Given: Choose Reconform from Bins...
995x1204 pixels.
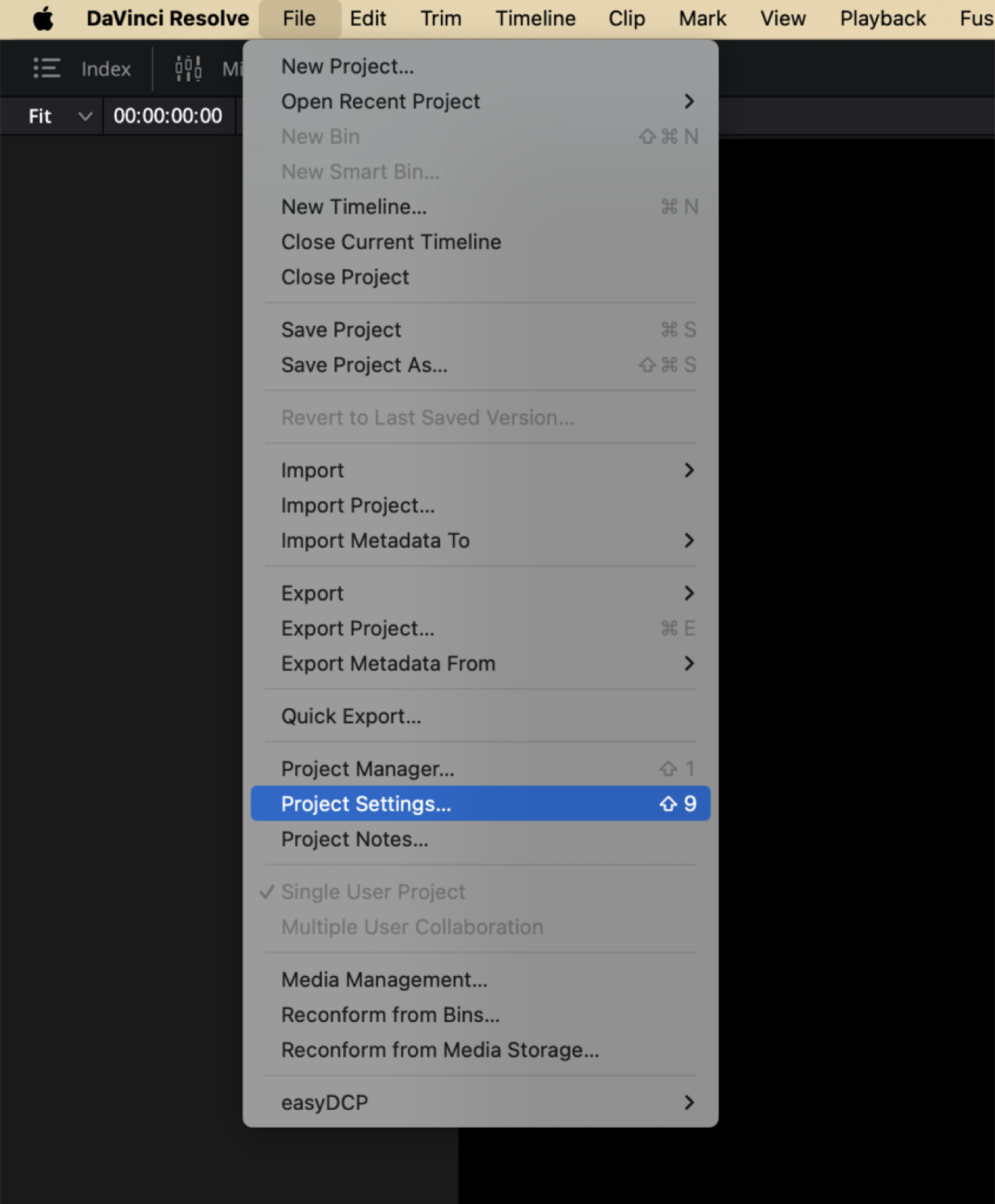Looking at the screenshot, I should pyautogui.click(x=480, y=1015).
